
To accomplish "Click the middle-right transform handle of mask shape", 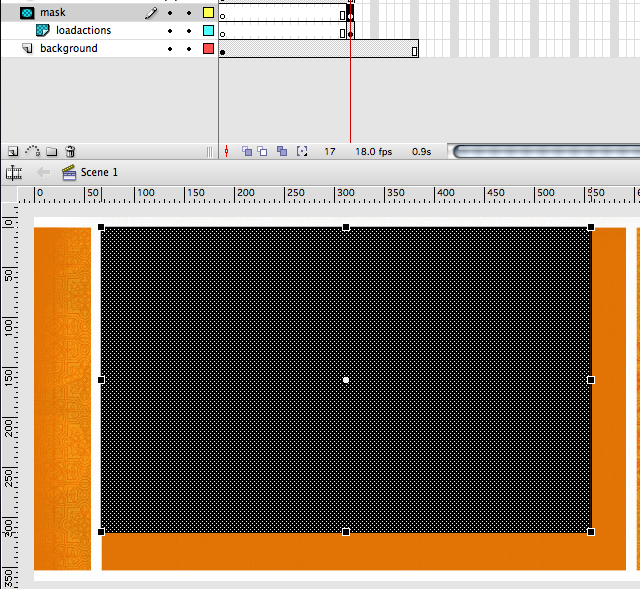I will point(591,380).
